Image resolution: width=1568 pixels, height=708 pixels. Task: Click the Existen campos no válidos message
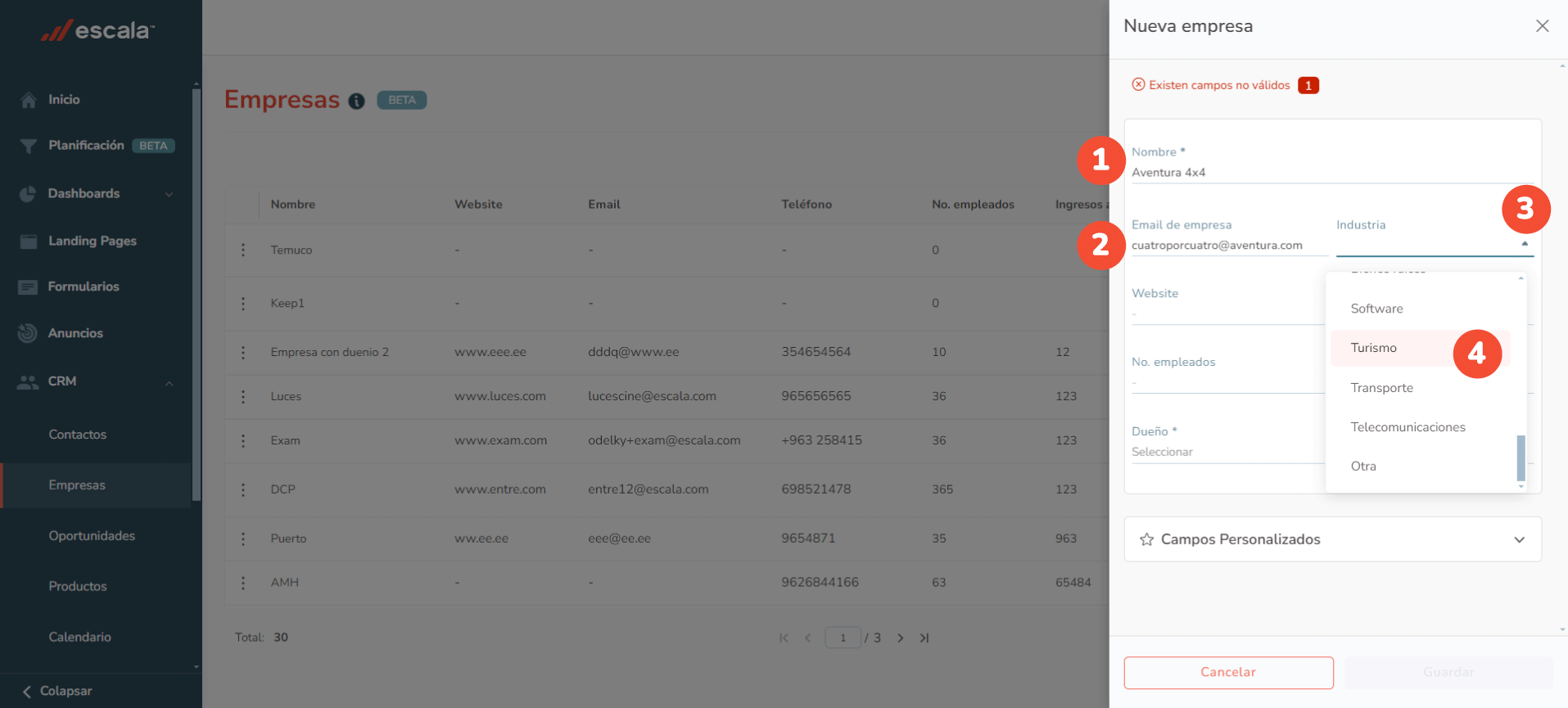[x=1219, y=85]
